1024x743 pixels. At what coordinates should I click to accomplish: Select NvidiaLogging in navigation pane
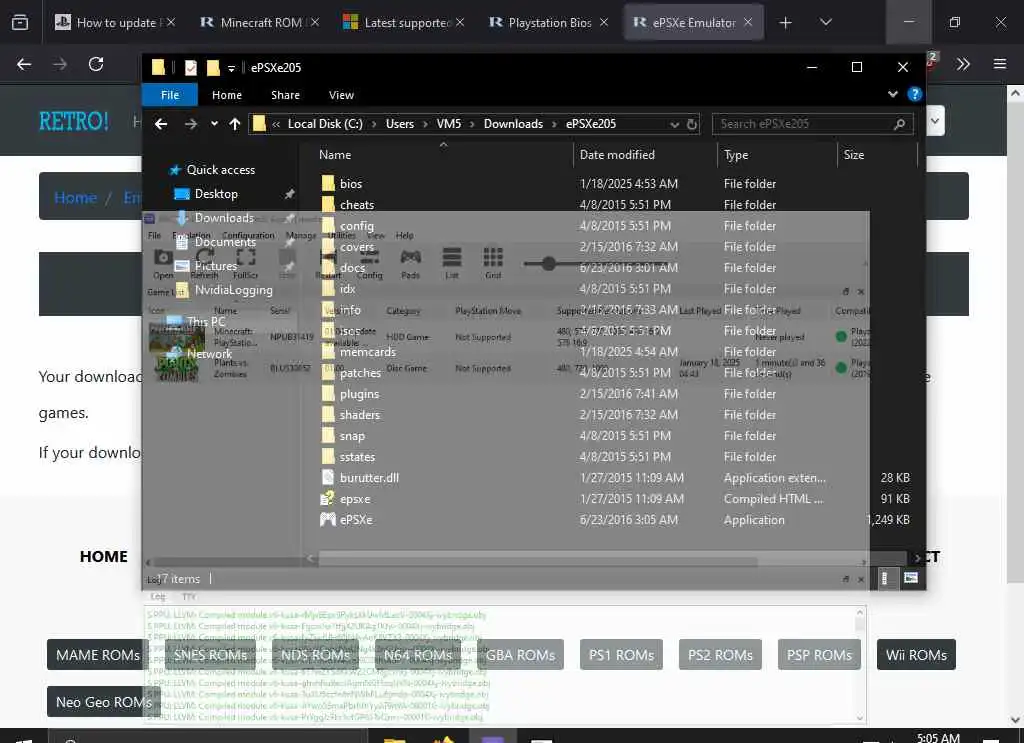pos(233,290)
